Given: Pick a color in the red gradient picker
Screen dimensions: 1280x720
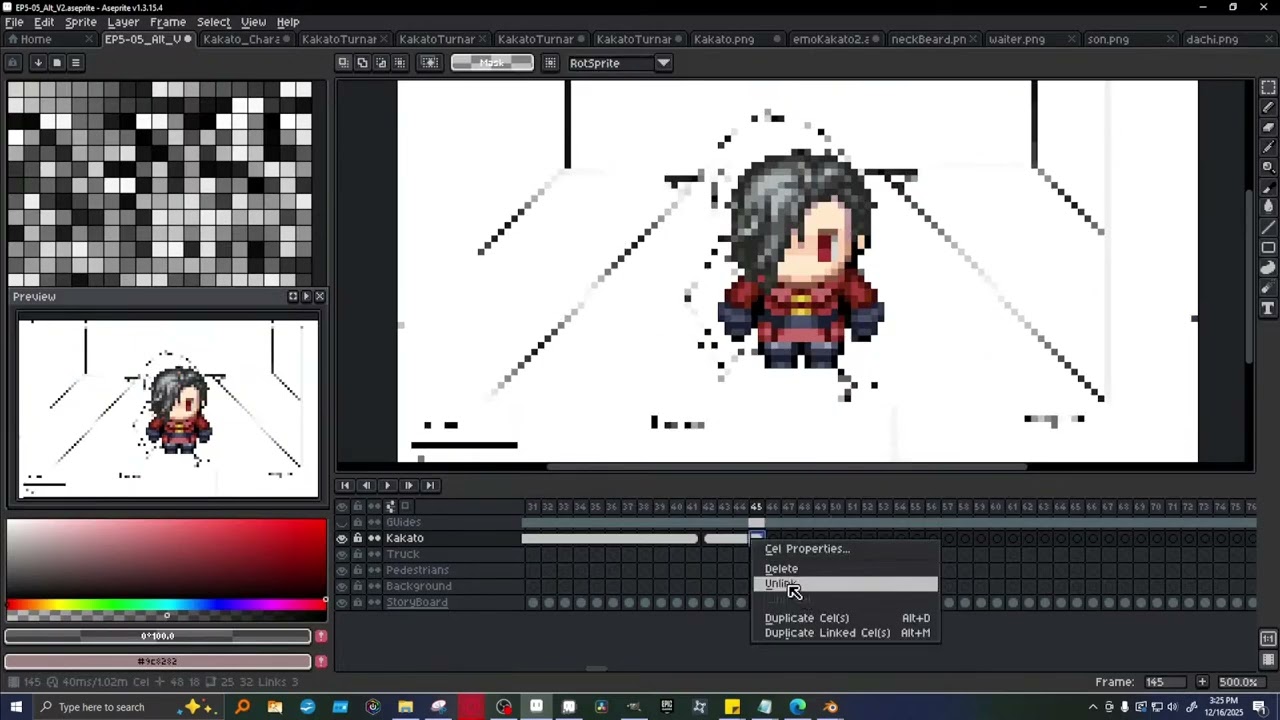Looking at the screenshot, I should click(166, 558).
